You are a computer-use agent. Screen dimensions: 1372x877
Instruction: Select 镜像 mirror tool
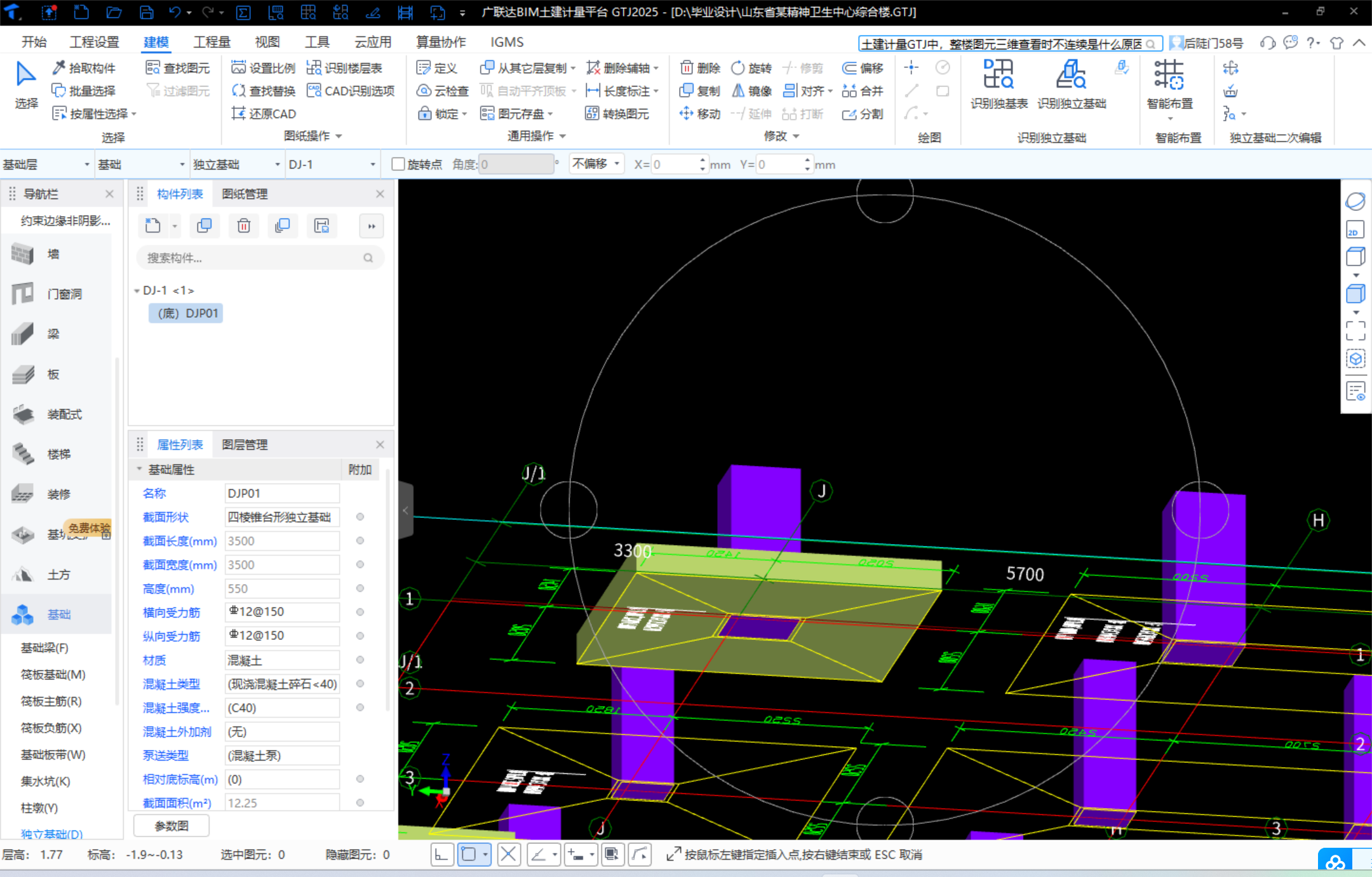(751, 91)
